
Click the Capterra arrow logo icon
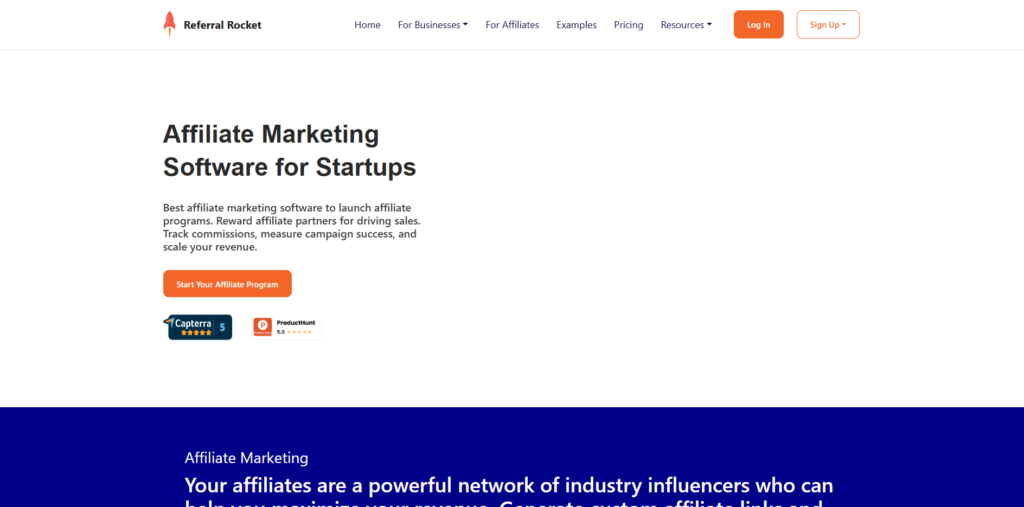[x=171, y=321]
